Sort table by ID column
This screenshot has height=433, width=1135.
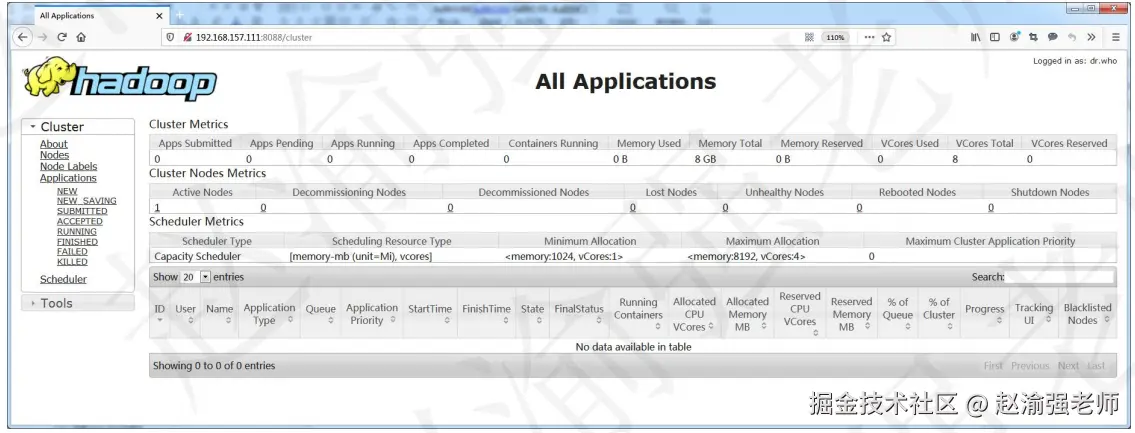pyautogui.click(x=160, y=314)
